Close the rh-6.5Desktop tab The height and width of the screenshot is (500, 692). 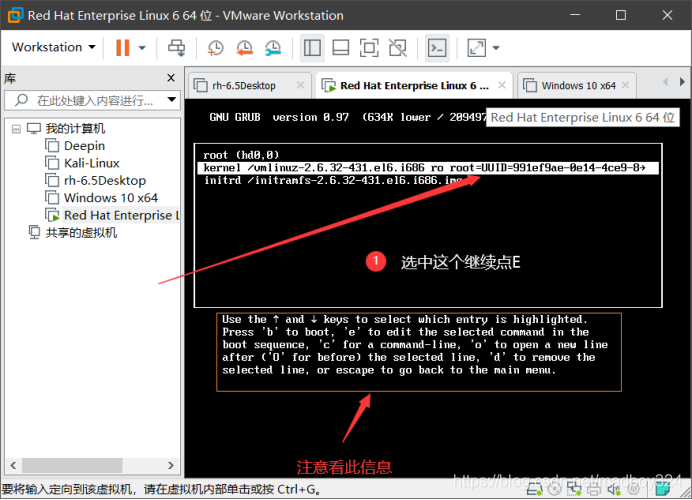pyautogui.click(x=301, y=85)
